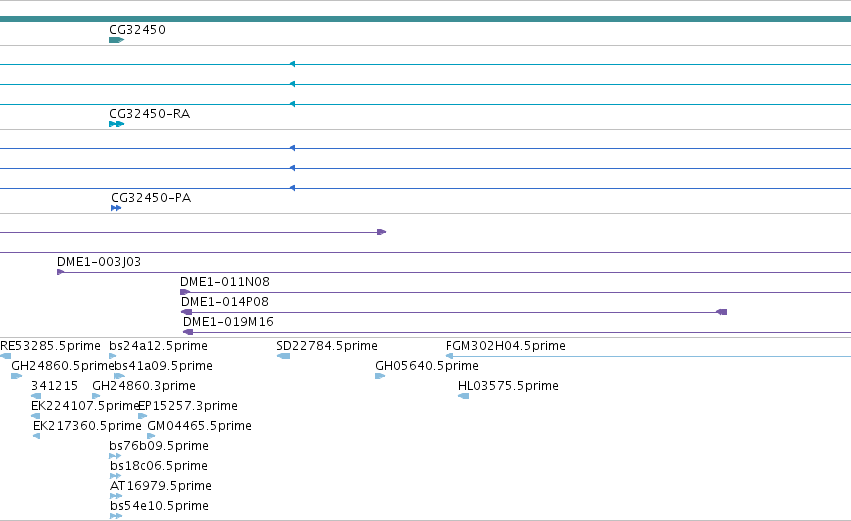Select the EP15257.3prime EST glyph

tap(142, 416)
